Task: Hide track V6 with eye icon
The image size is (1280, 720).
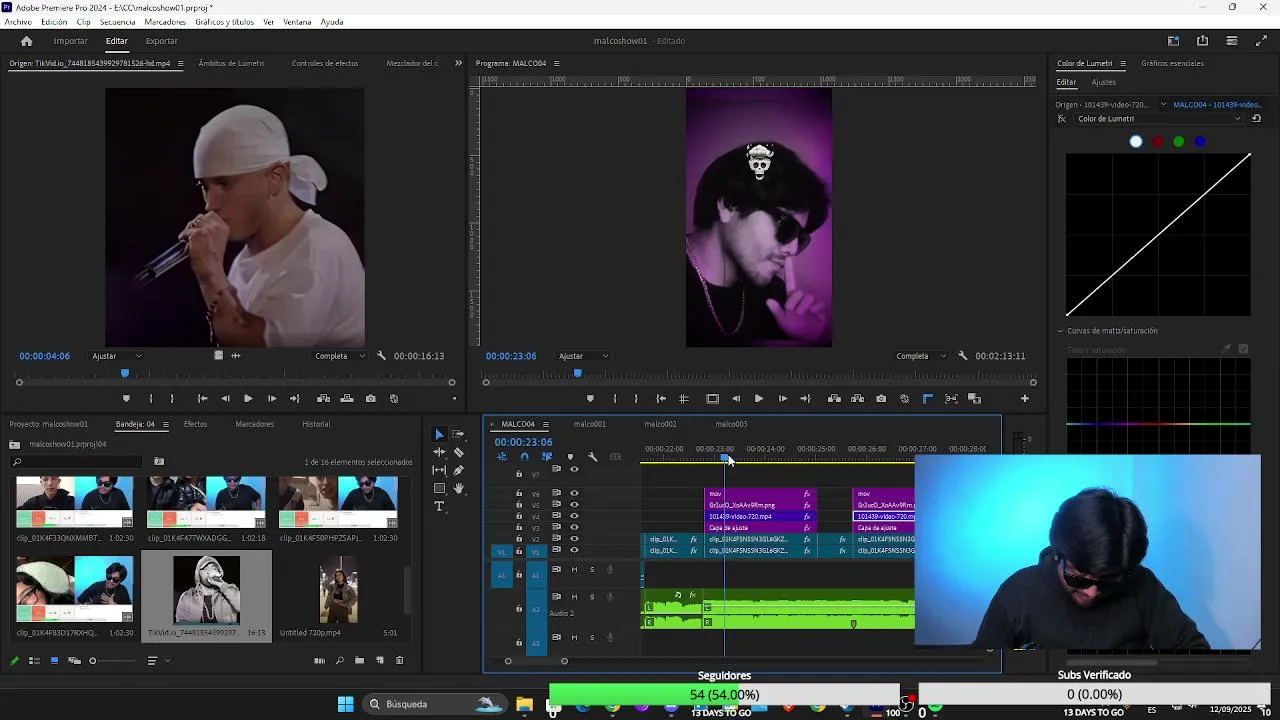Action: pyautogui.click(x=574, y=494)
